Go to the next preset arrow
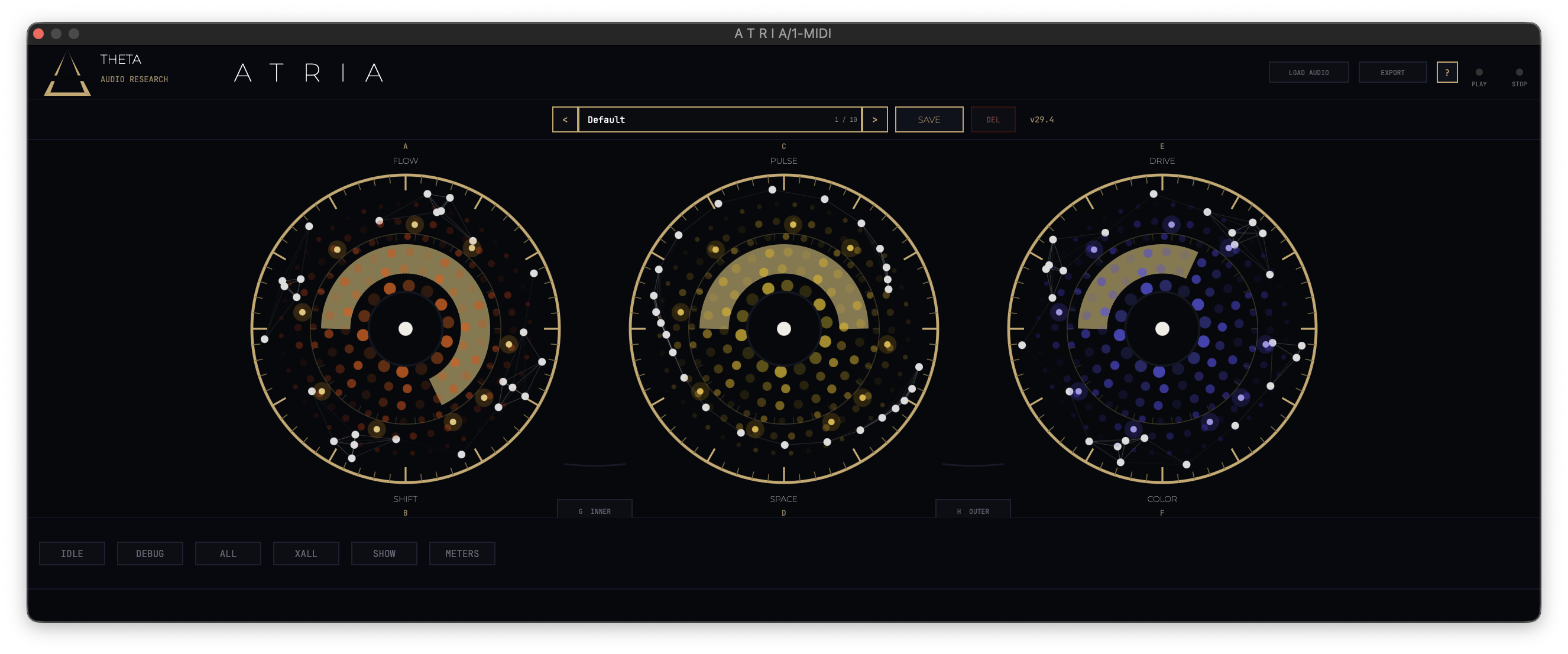Screen dimensions: 1568x654 874,119
